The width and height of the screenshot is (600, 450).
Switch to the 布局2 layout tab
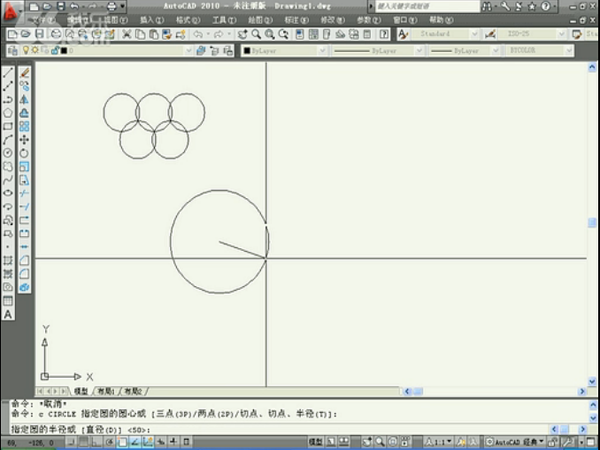point(133,391)
